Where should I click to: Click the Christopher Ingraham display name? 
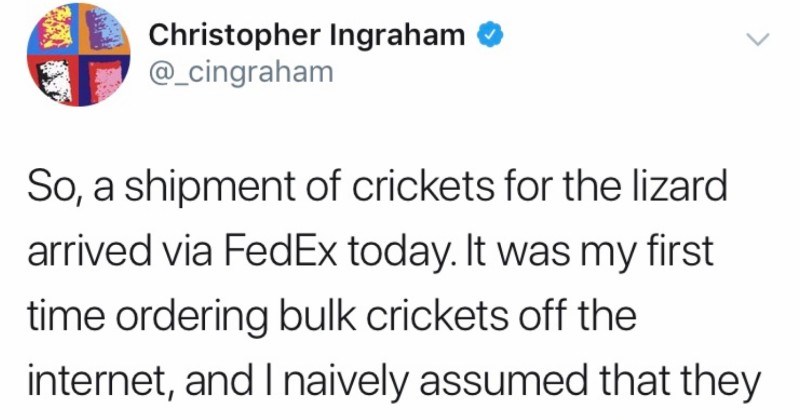tap(307, 35)
